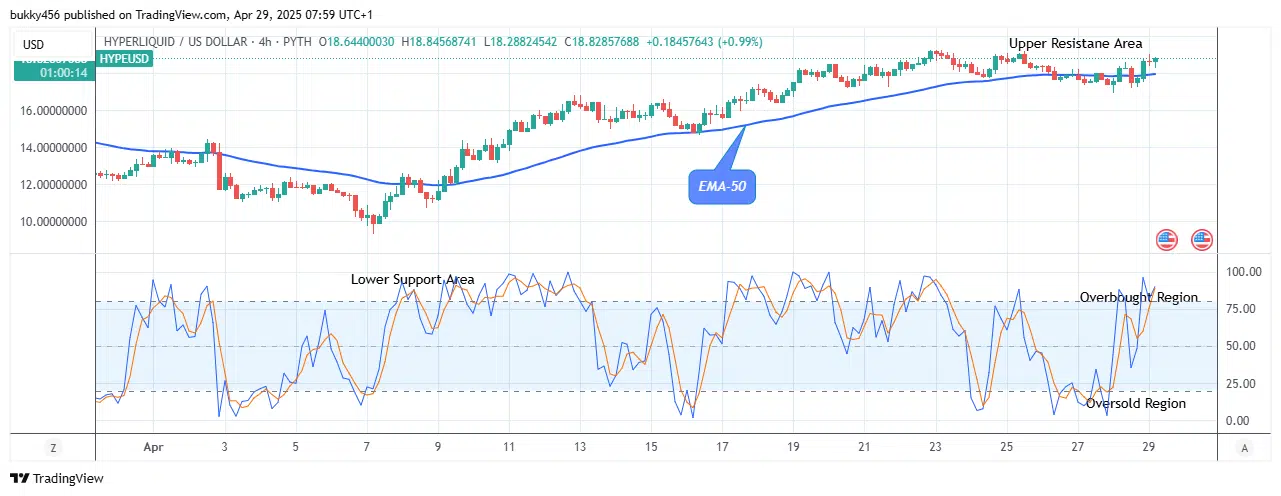Select the EMA-50 callout label
Screen dimensions: 1281x496
[722, 187]
